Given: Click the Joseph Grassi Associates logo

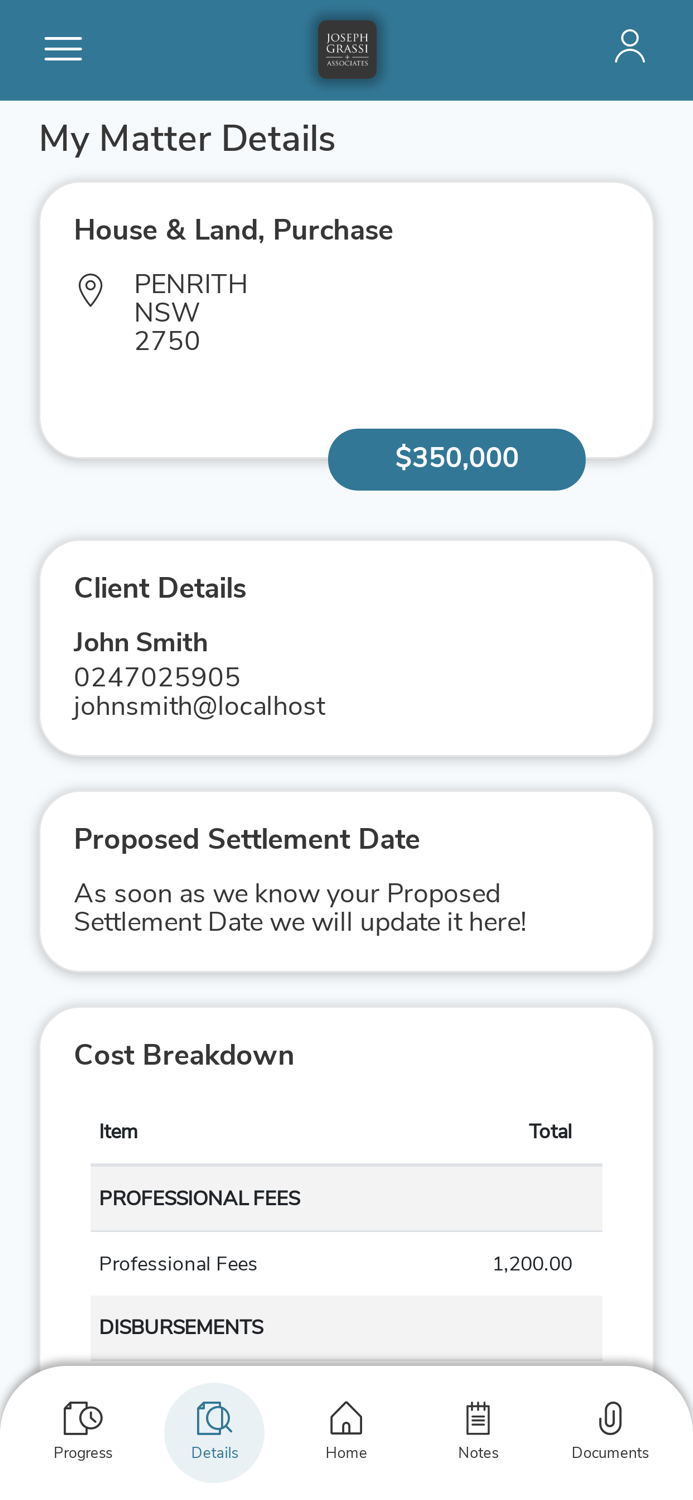Looking at the screenshot, I should [347, 46].
